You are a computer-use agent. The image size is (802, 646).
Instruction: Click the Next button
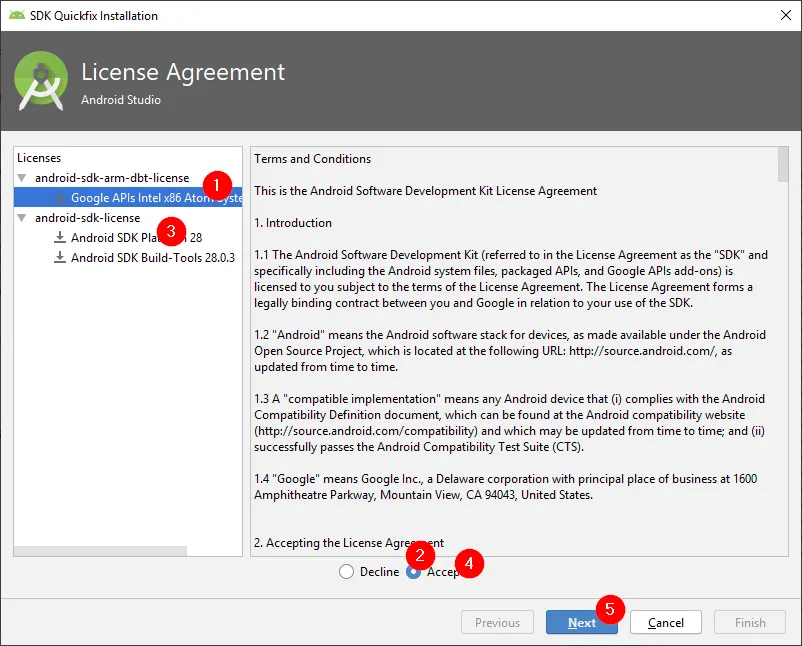click(582, 622)
